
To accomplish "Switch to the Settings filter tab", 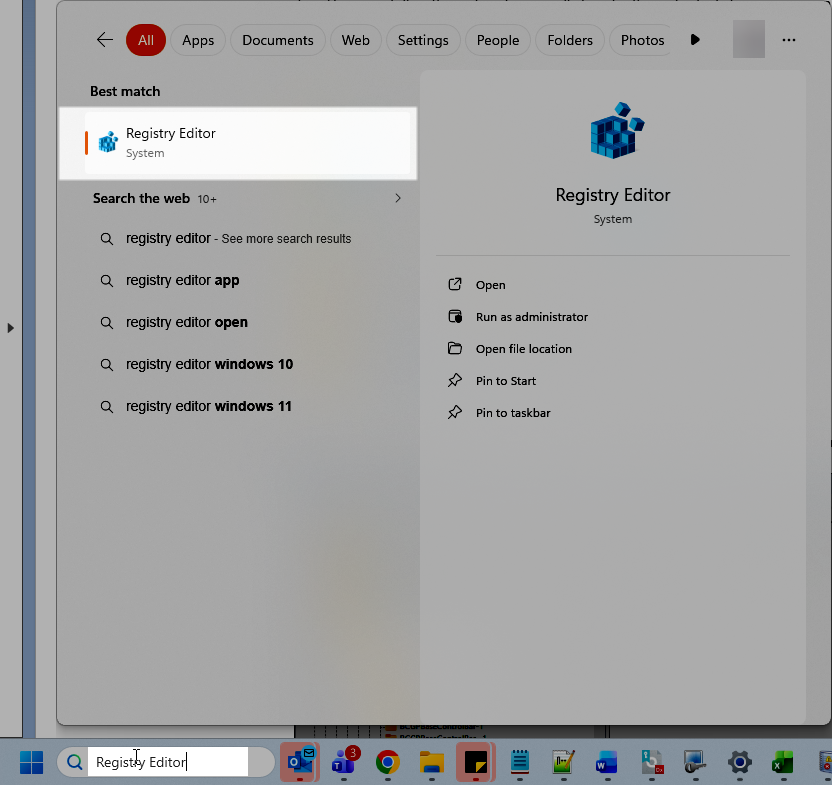I will 423,40.
